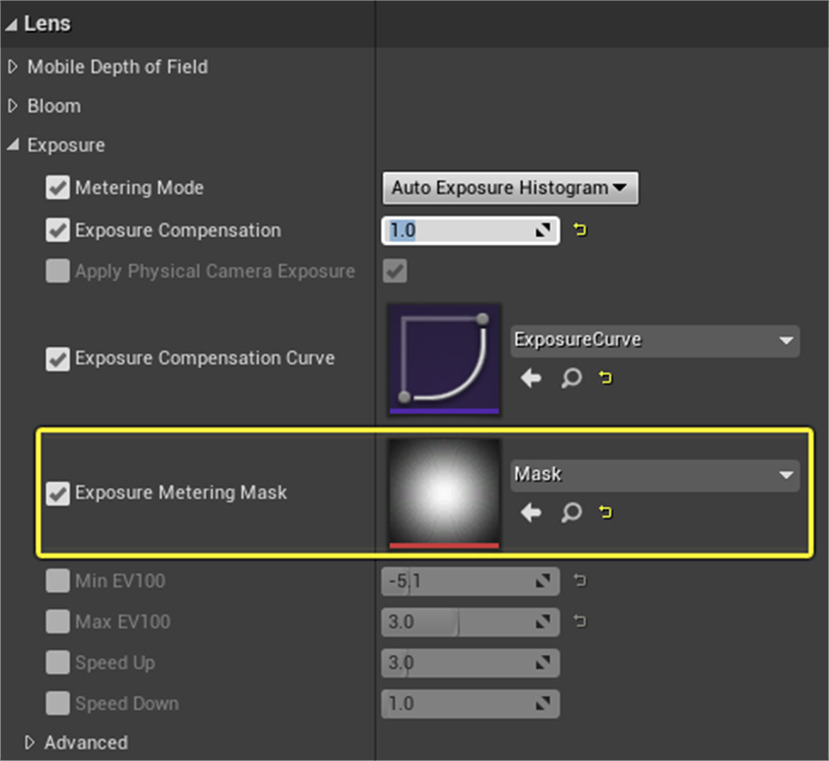Browse to Mask asset in Content Browser

[x=571, y=513]
